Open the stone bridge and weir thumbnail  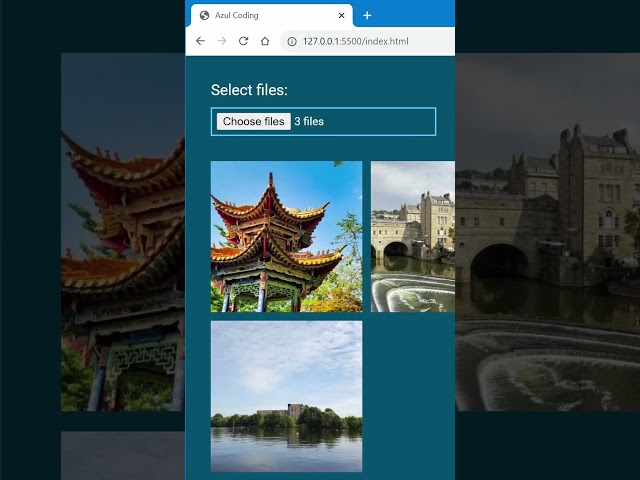coord(413,236)
